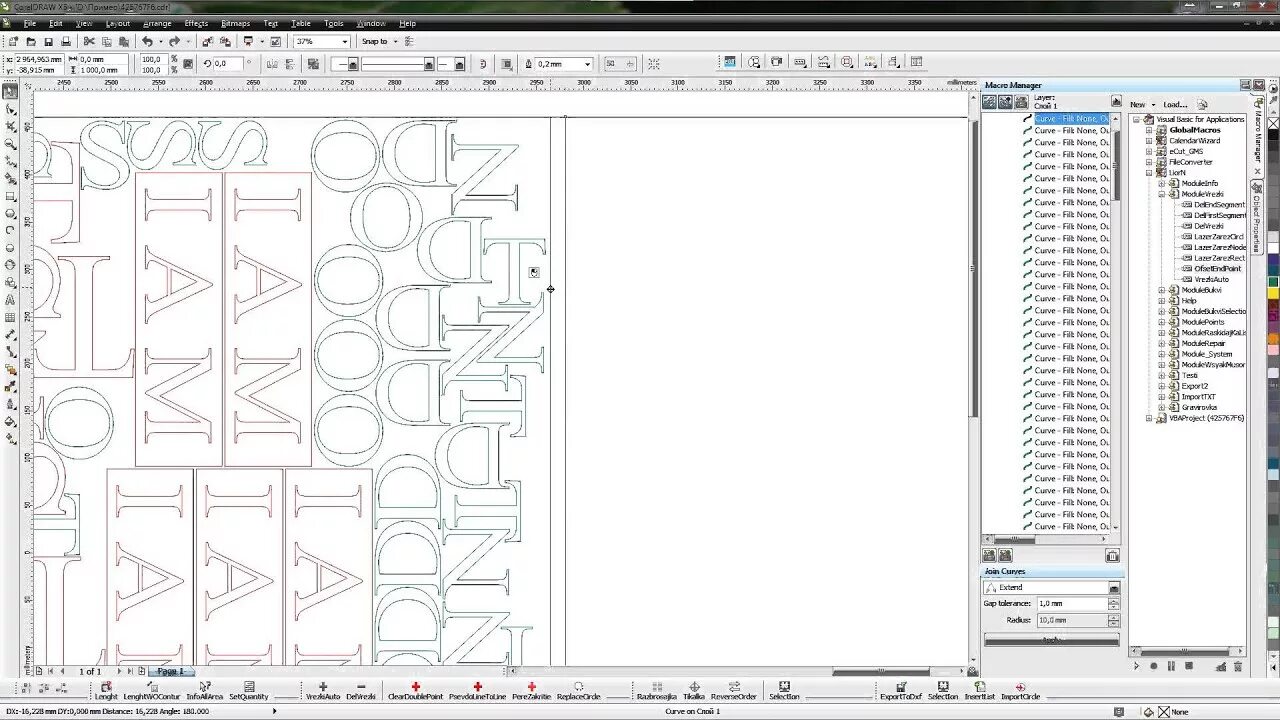Image resolution: width=1280 pixels, height=720 pixels.
Task: Select the highlighted Curve - Fill None row
Action: click(1071, 118)
